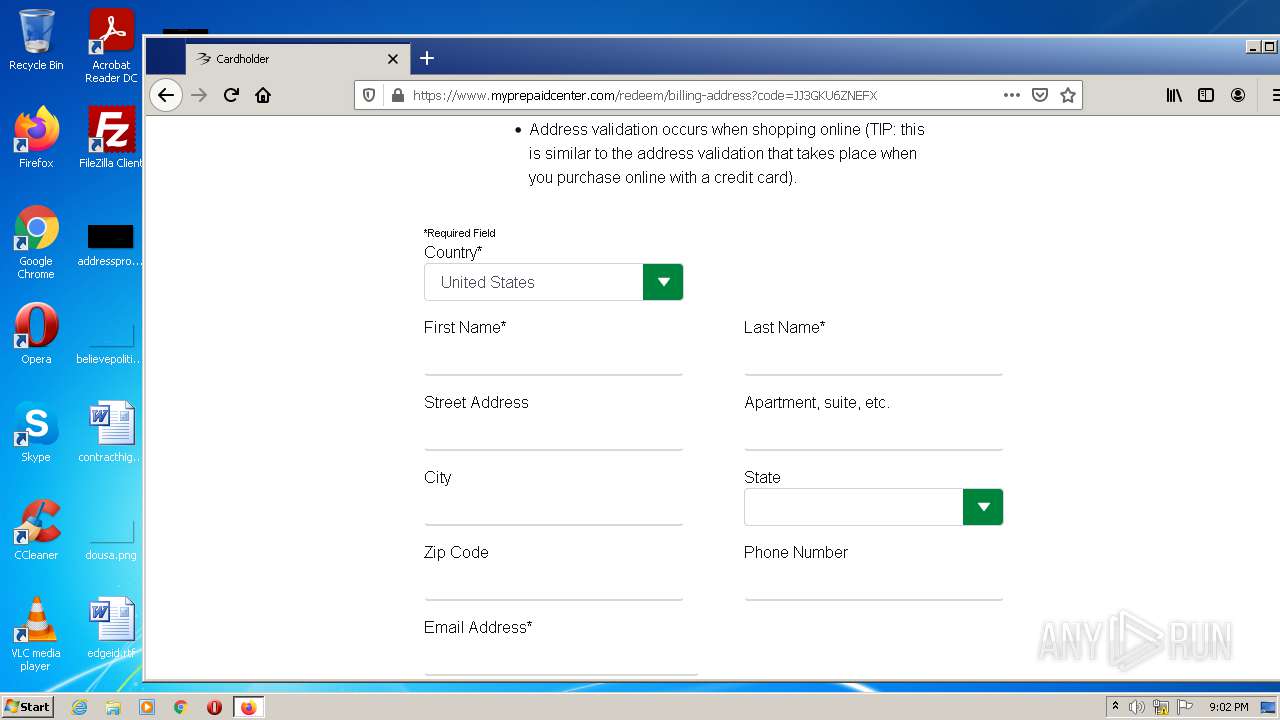This screenshot has height=720, width=1280.
Task: Open the Firefox Library icon
Action: pyautogui.click(x=1174, y=95)
